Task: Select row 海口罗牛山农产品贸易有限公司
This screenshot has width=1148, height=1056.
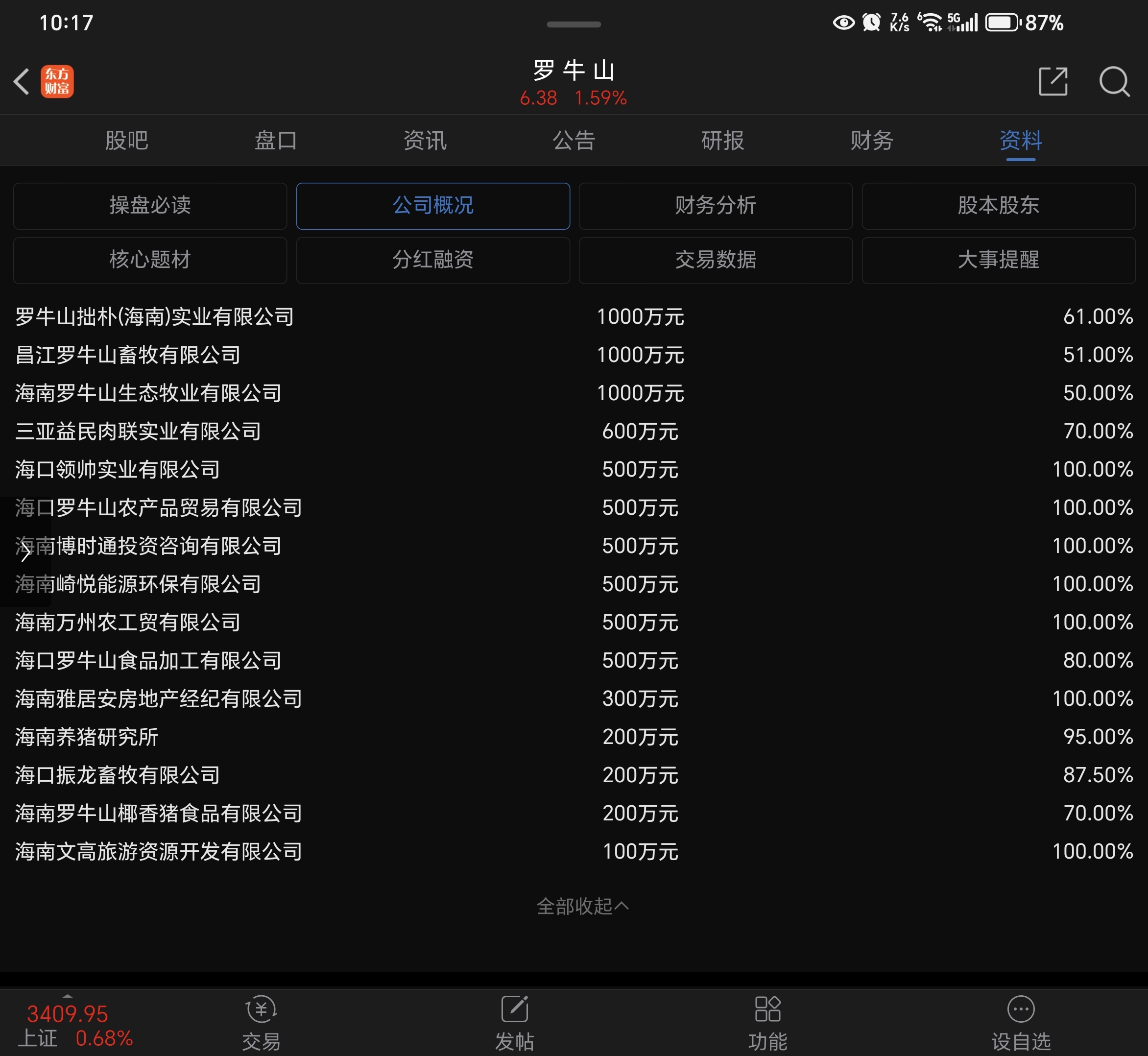Action: tap(574, 508)
